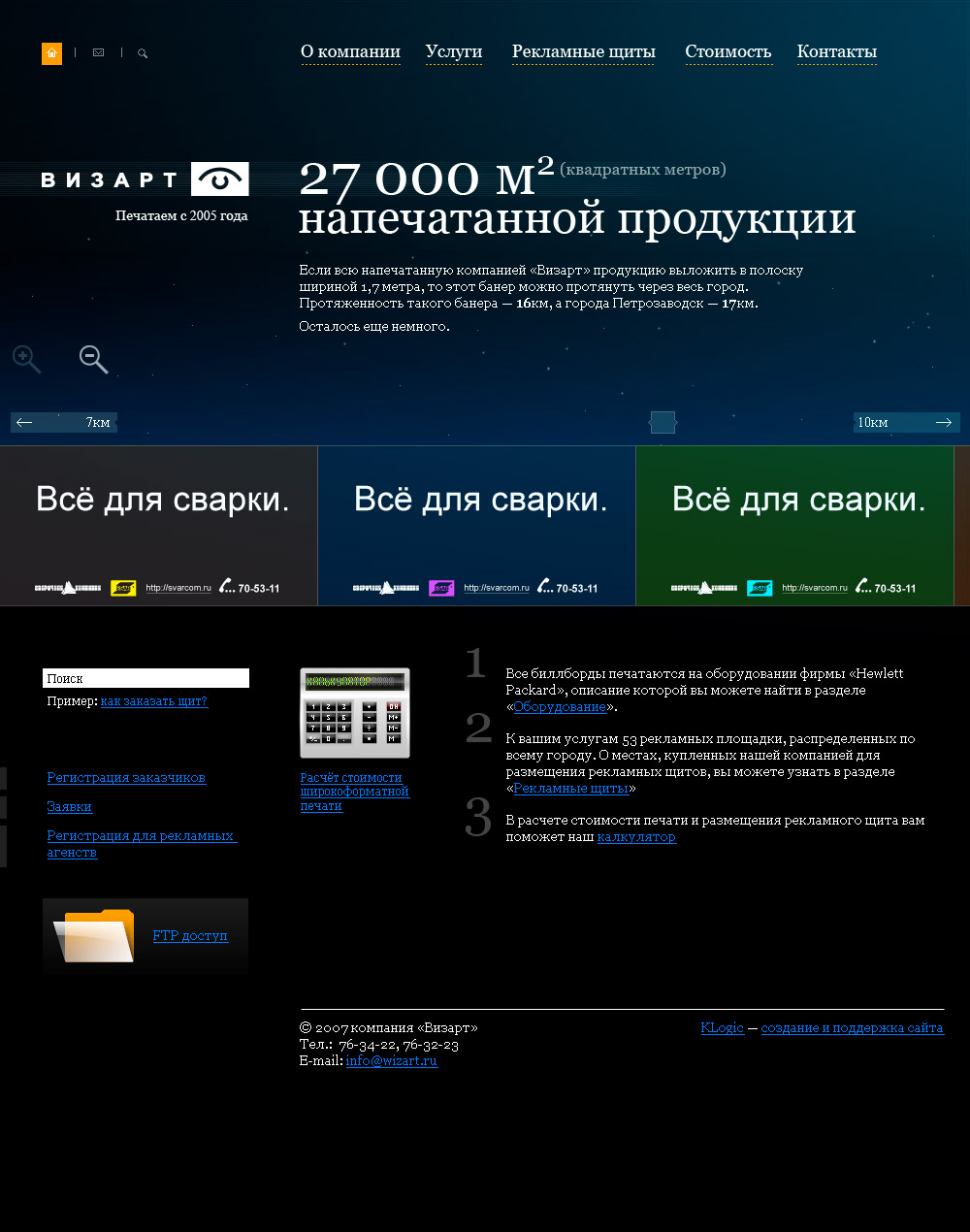The height and width of the screenshot is (1232, 970).
Task: Open the Стоимость page
Action: [728, 52]
